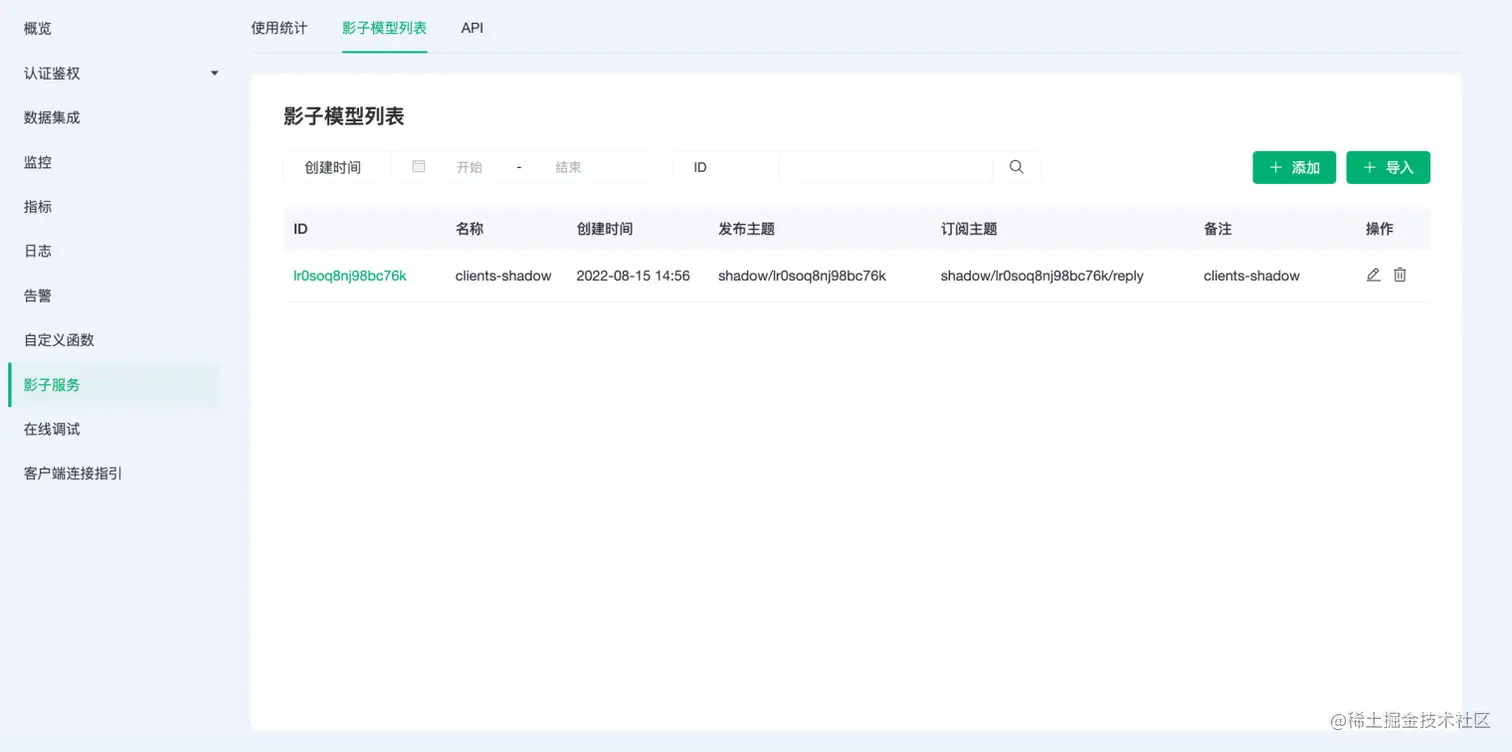
Task: Open the calendar date picker icon
Action: [417, 167]
